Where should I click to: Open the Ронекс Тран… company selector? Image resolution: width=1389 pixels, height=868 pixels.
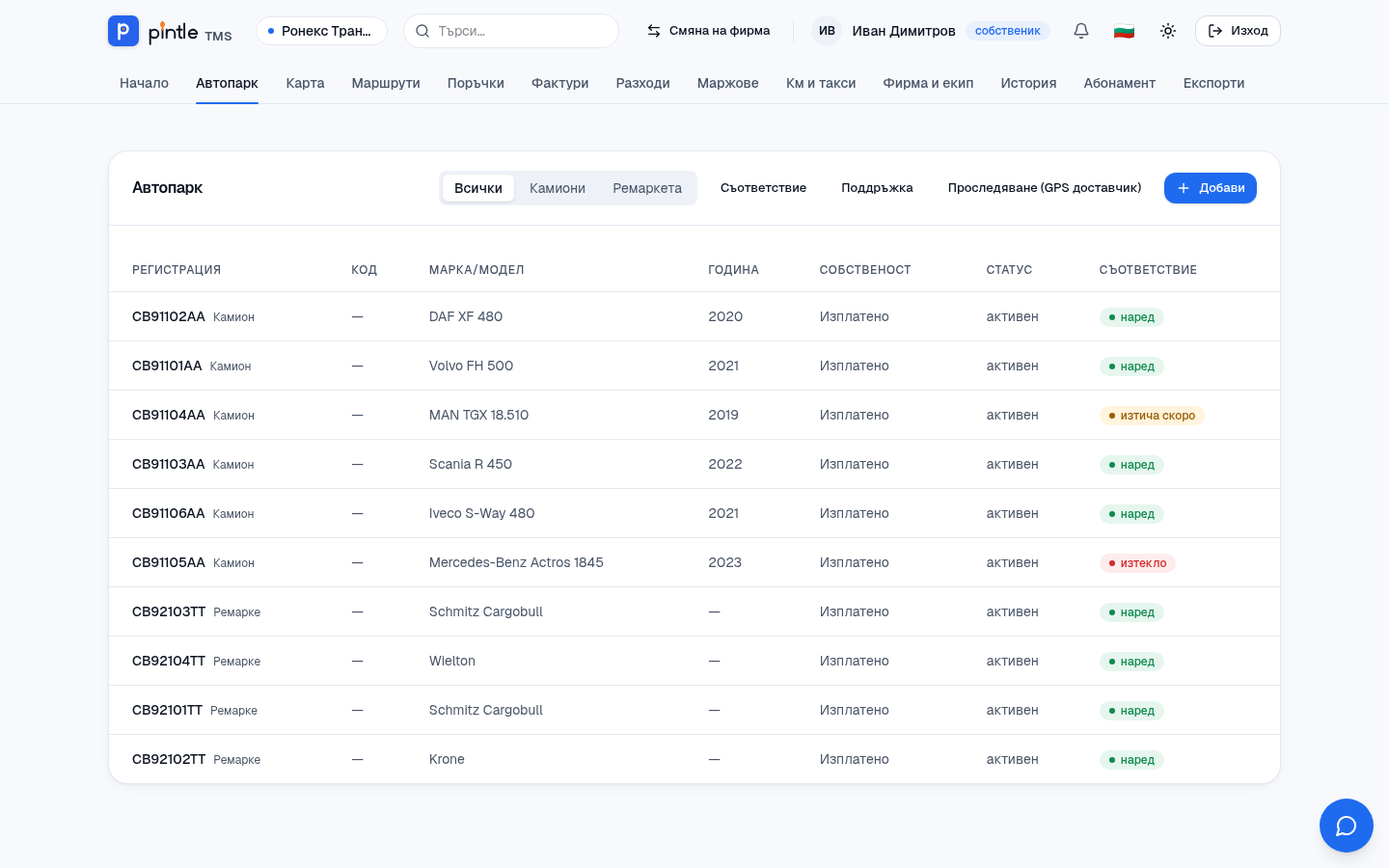[x=321, y=31]
